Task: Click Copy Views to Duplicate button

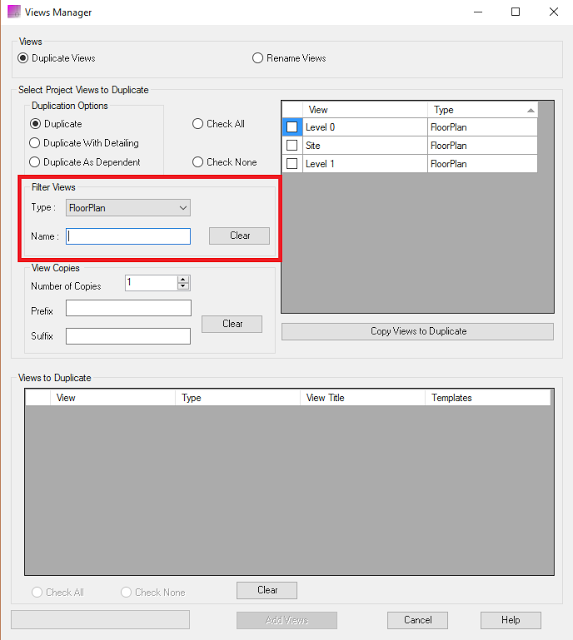Action: tap(418, 331)
